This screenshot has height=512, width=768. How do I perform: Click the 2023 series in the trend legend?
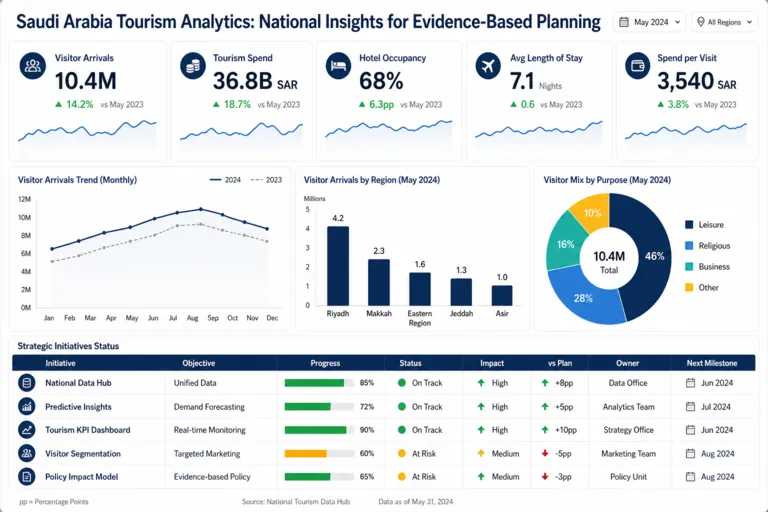click(266, 180)
